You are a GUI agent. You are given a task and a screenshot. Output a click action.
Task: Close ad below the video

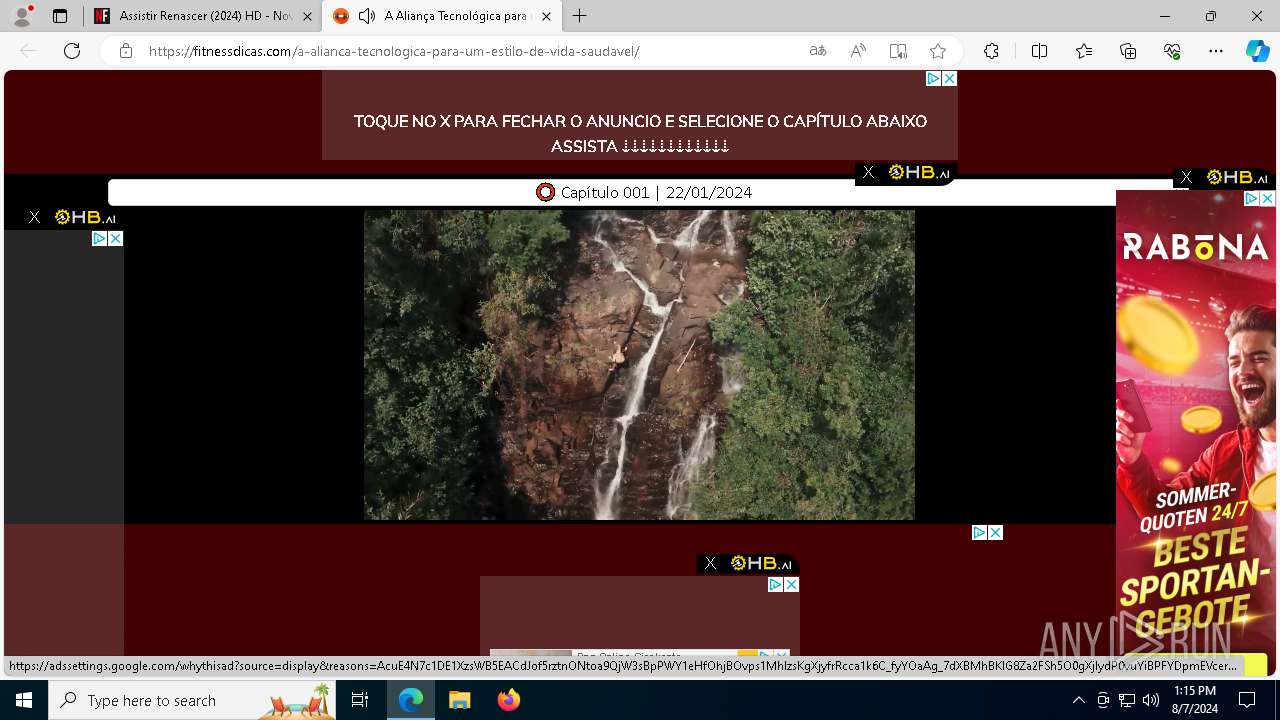click(x=995, y=532)
